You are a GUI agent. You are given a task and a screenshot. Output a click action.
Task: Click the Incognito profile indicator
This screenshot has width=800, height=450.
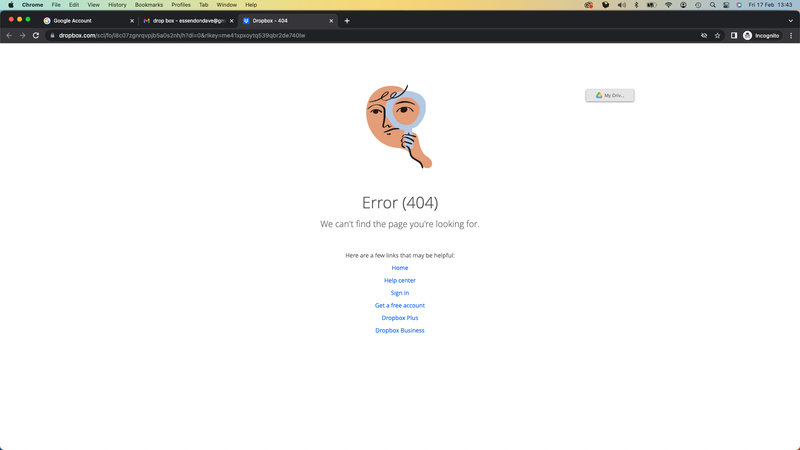761,35
